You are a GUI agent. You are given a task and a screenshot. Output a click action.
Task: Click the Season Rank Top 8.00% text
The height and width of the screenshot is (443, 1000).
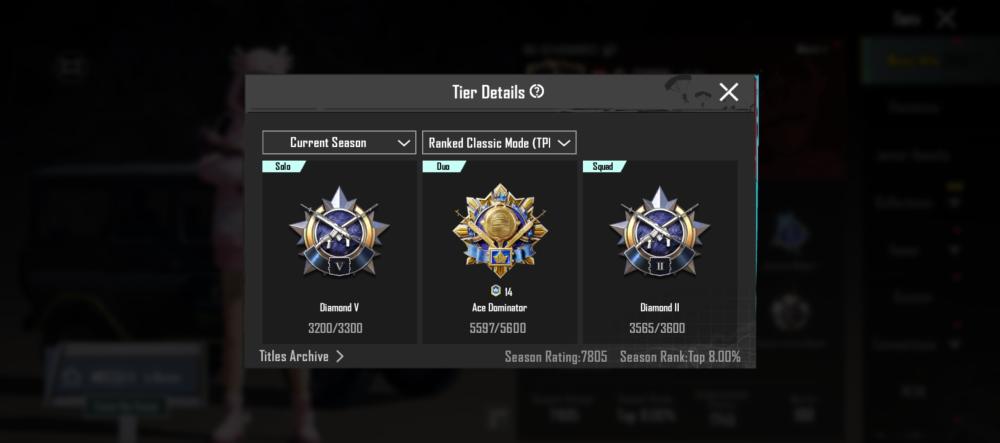[x=680, y=357]
